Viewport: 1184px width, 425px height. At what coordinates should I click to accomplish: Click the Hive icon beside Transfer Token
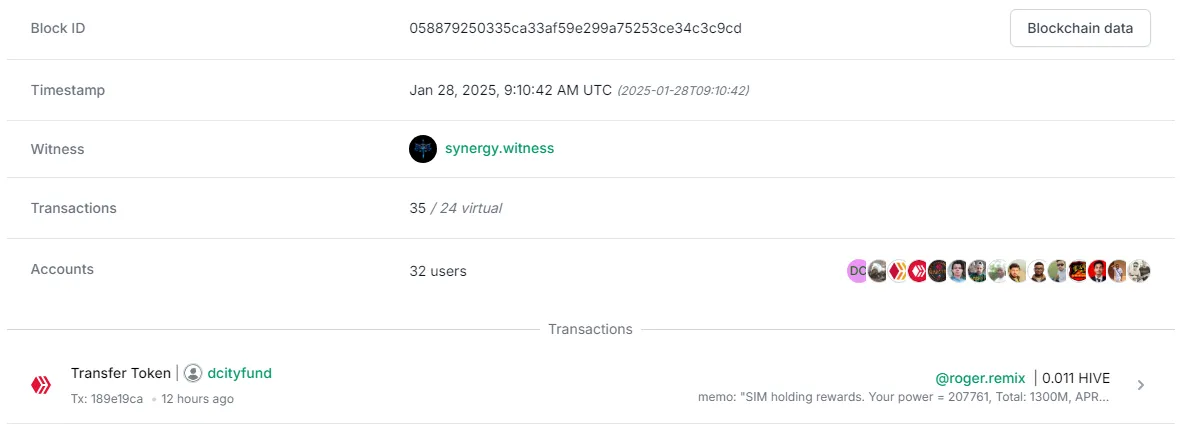40,386
